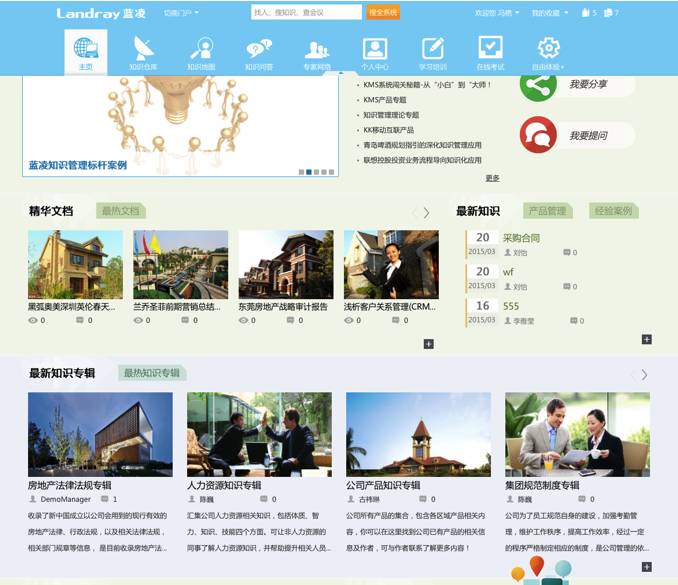Click comment icon for wf entry
This screenshot has width=678, height=585.
point(566,286)
